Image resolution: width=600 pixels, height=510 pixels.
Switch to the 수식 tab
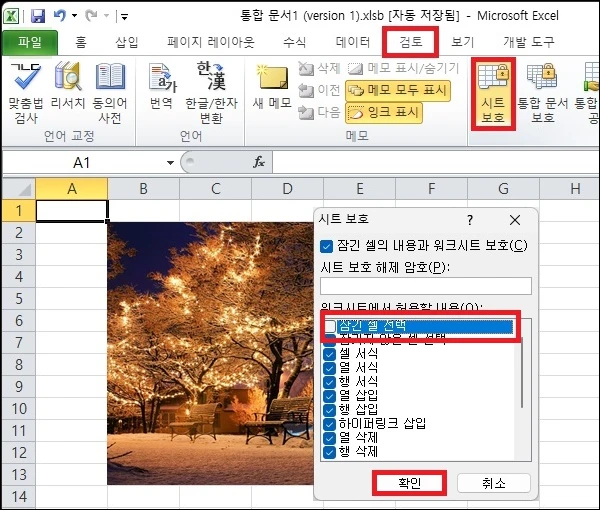pos(295,42)
